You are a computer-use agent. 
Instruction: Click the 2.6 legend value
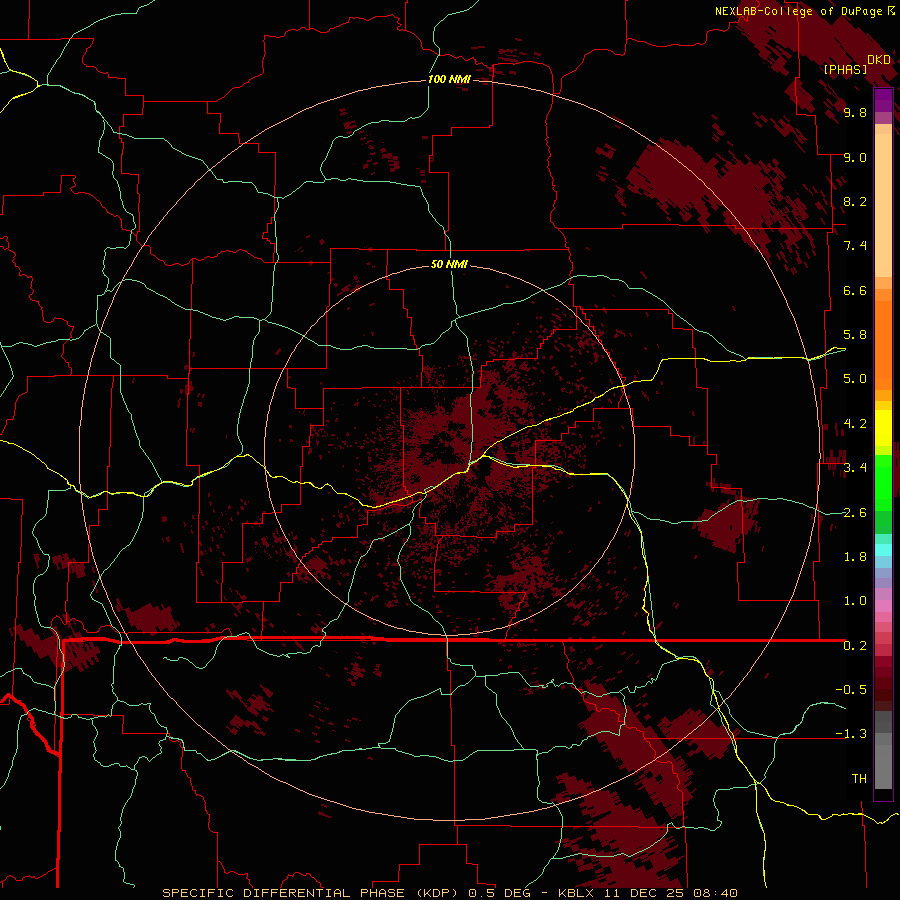pos(855,513)
